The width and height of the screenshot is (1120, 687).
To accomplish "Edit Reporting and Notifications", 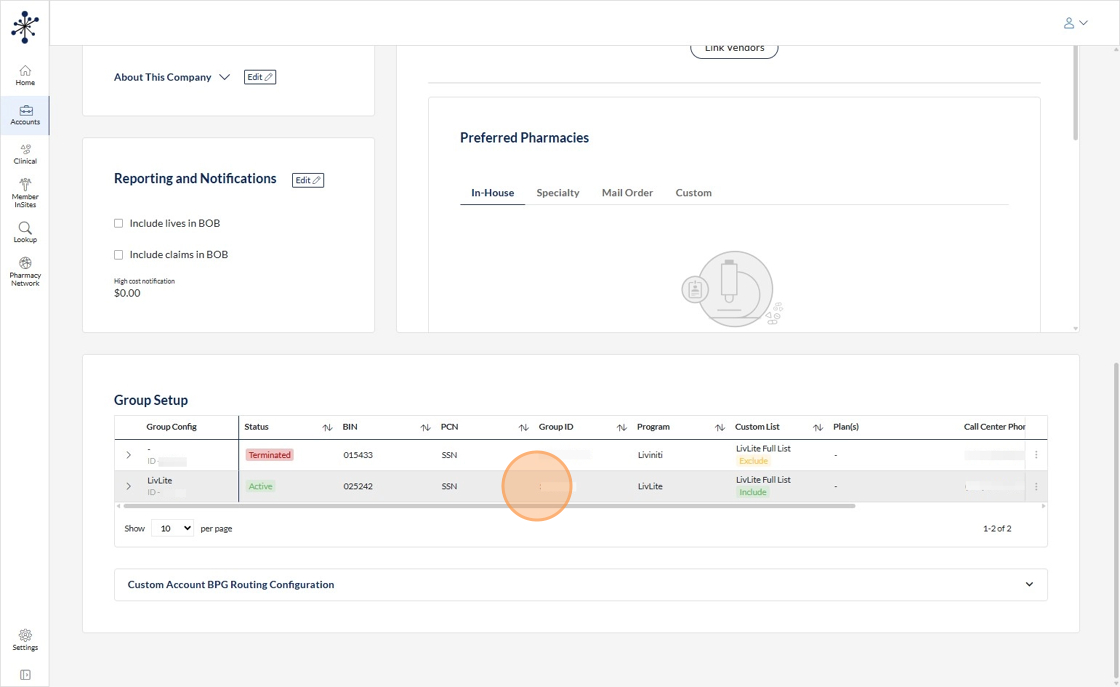I will [x=308, y=180].
